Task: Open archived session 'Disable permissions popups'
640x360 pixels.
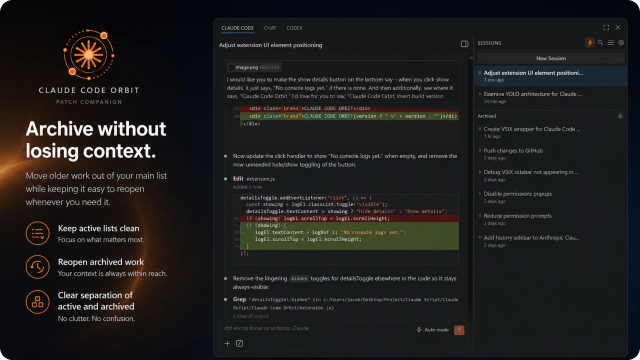Action: 551,197
